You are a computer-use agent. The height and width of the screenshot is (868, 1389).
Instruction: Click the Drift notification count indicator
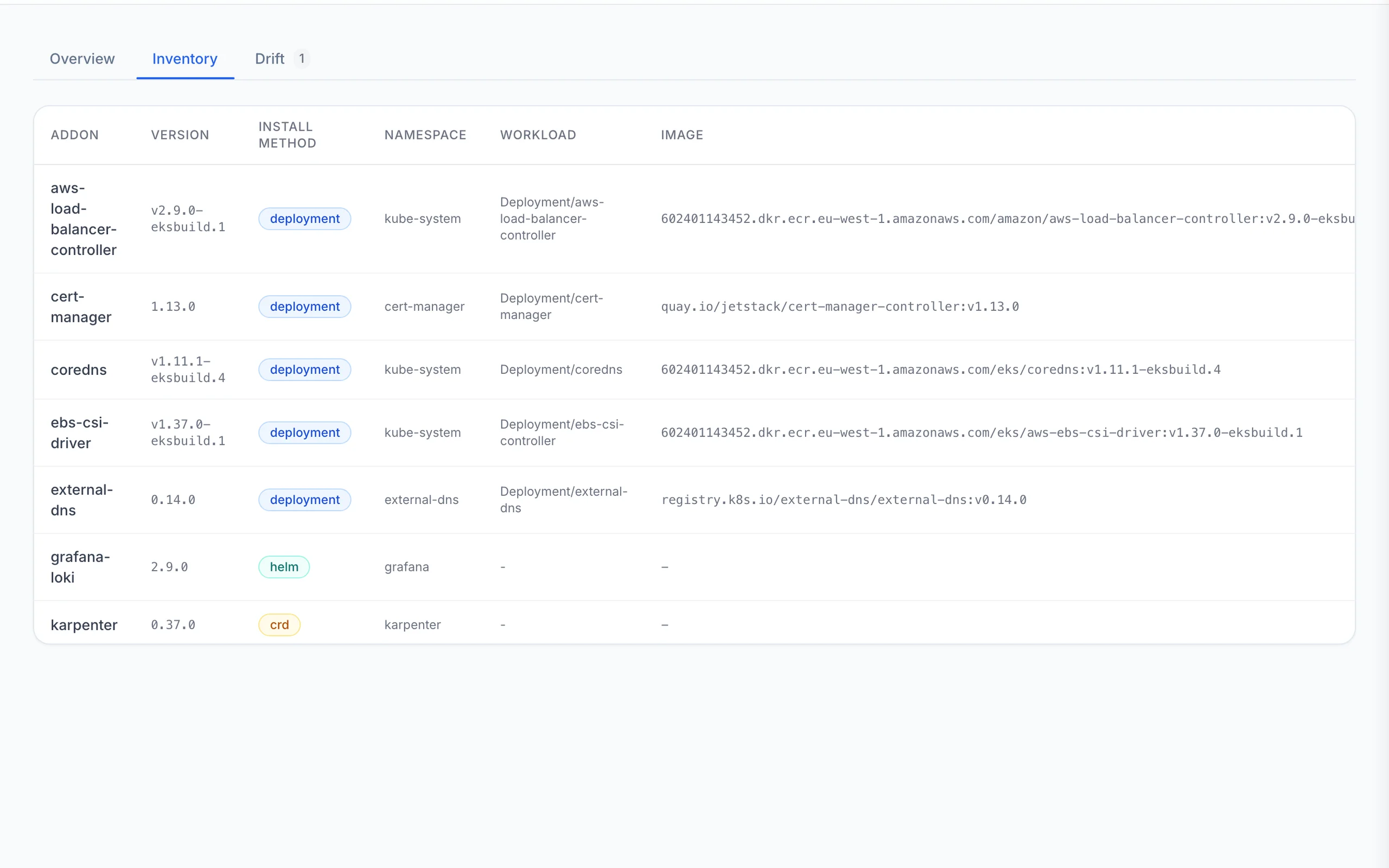pyautogui.click(x=302, y=58)
